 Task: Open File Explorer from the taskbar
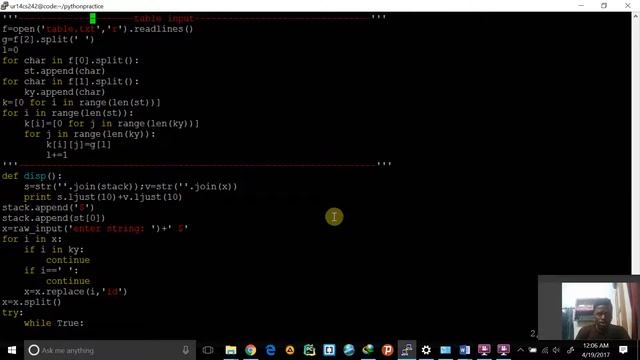(x=231, y=350)
